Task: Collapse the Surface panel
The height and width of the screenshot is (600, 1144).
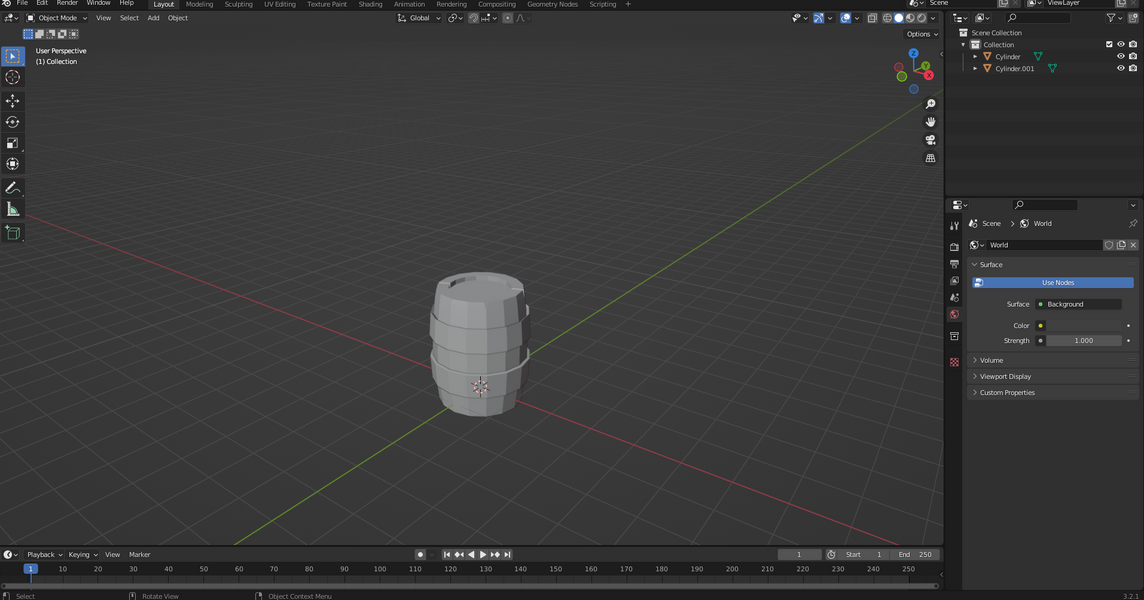Action: 1054,265
